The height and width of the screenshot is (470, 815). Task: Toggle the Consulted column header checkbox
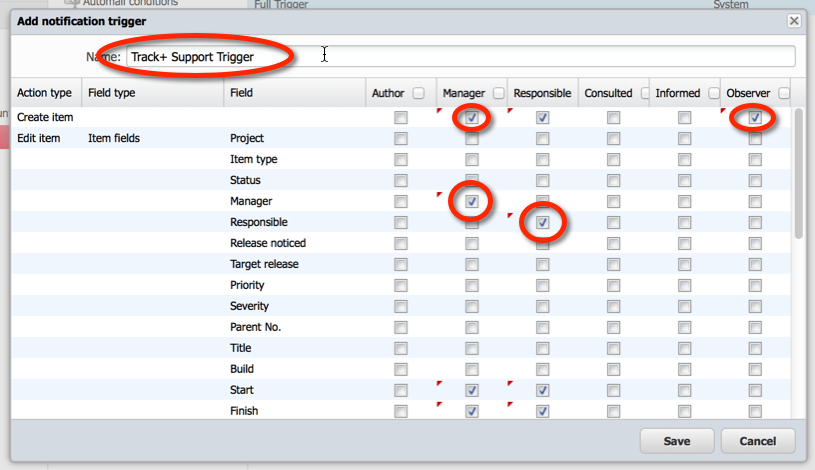pos(643,93)
